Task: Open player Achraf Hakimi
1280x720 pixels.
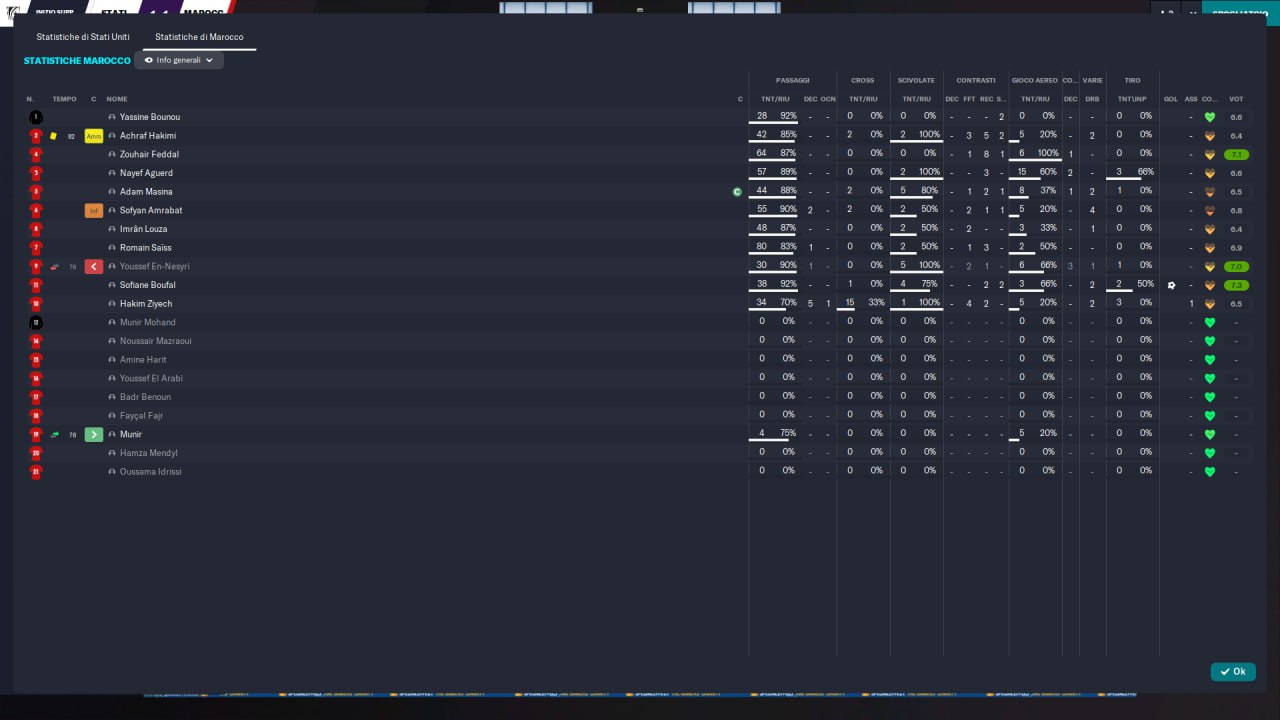Action: [x=148, y=136]
